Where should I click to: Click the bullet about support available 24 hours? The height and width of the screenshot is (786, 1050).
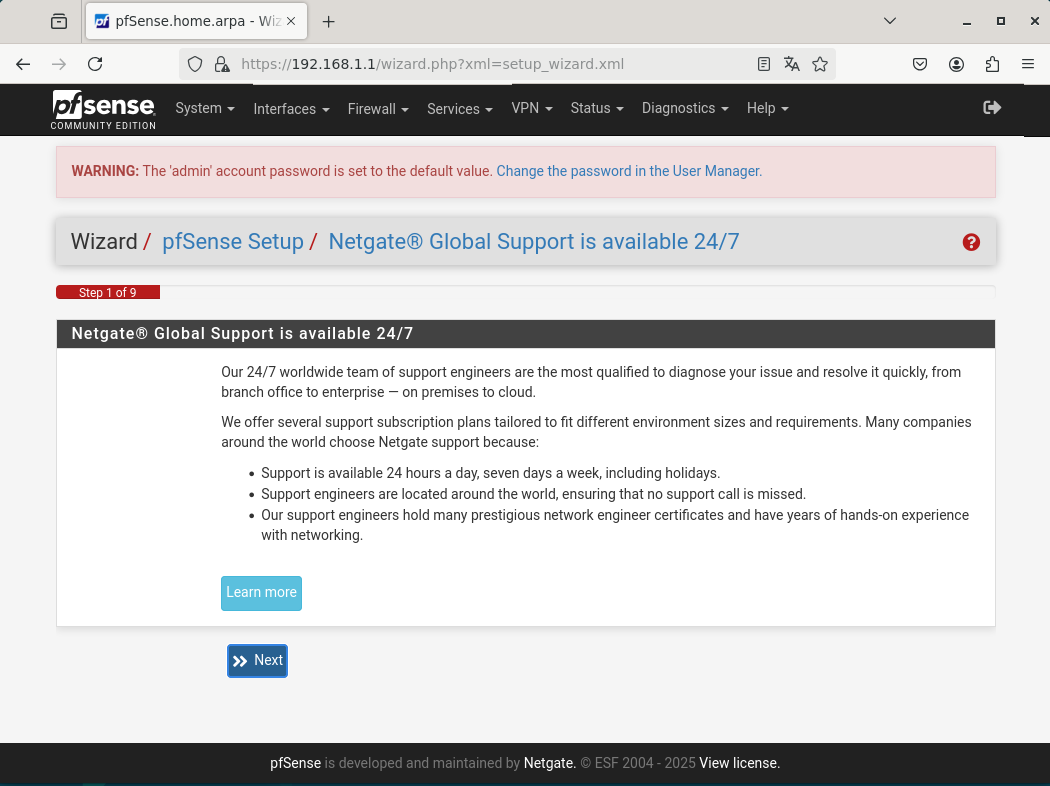490,473
